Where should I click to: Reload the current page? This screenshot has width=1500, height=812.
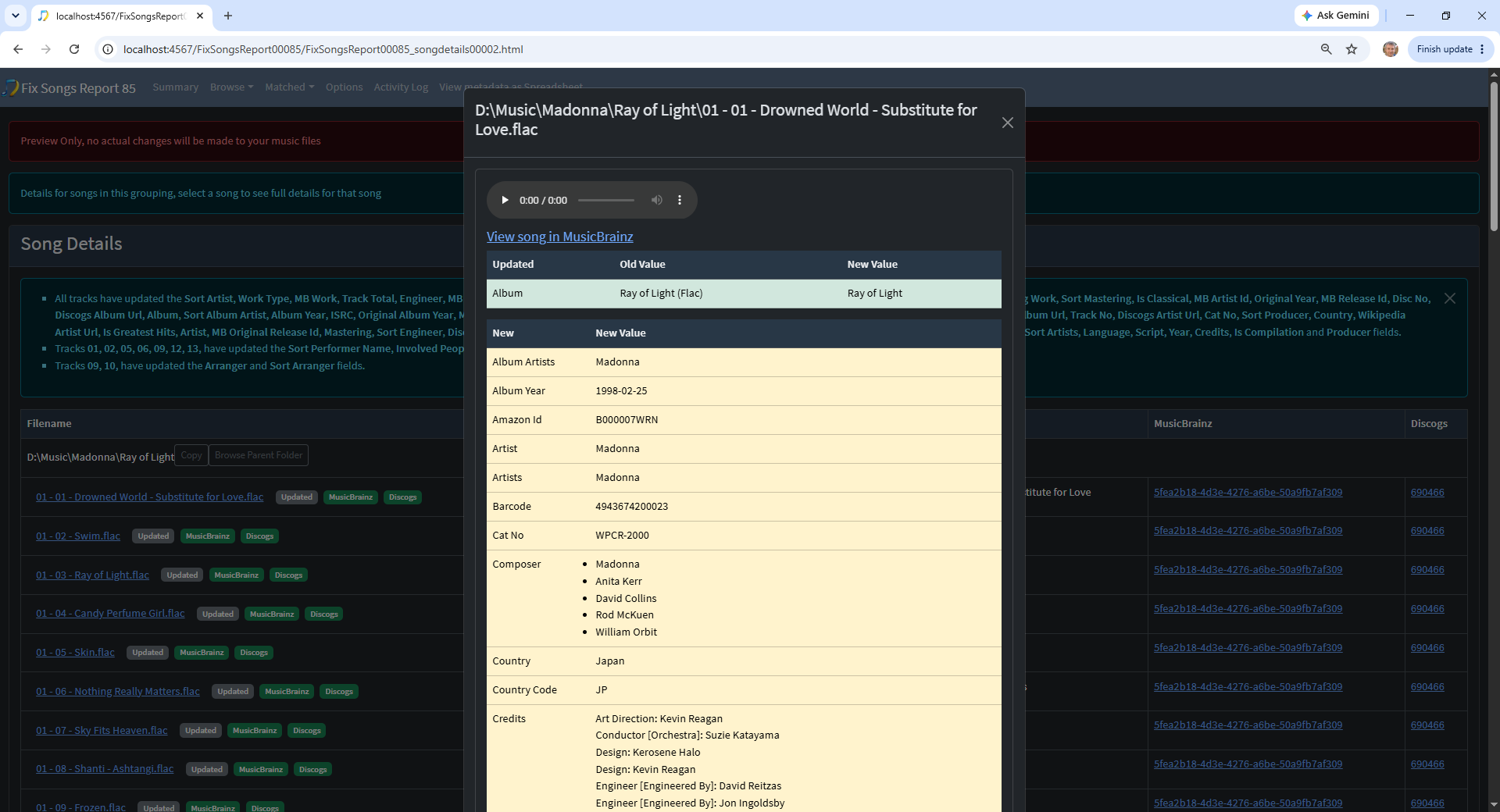[x=74, y=49]
